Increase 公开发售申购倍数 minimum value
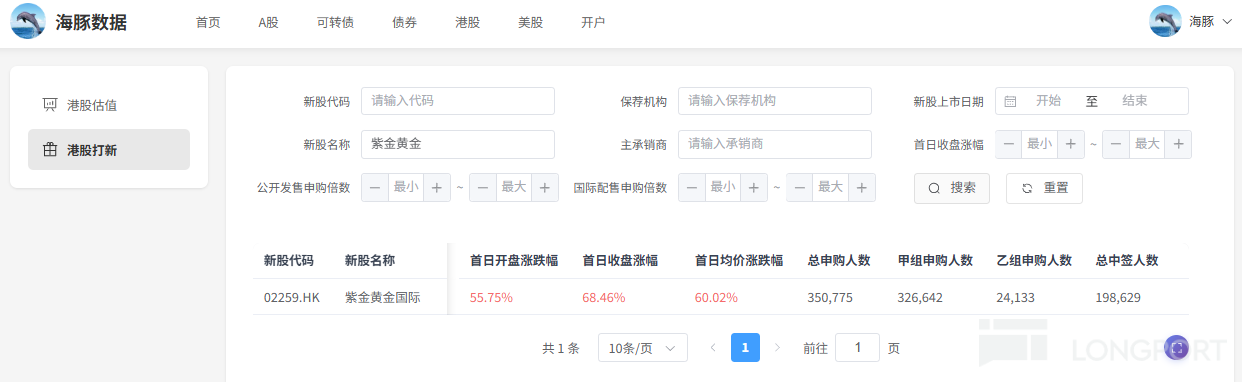This screenshot has width=1242, height=382. (x=437, y=187)
